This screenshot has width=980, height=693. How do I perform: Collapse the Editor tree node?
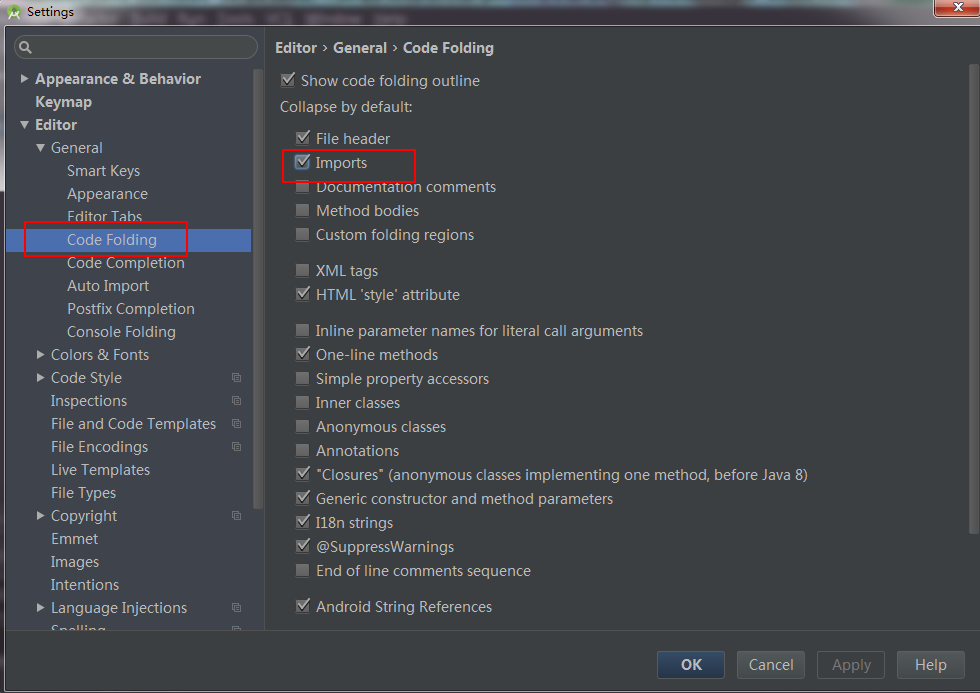point(24,125)
